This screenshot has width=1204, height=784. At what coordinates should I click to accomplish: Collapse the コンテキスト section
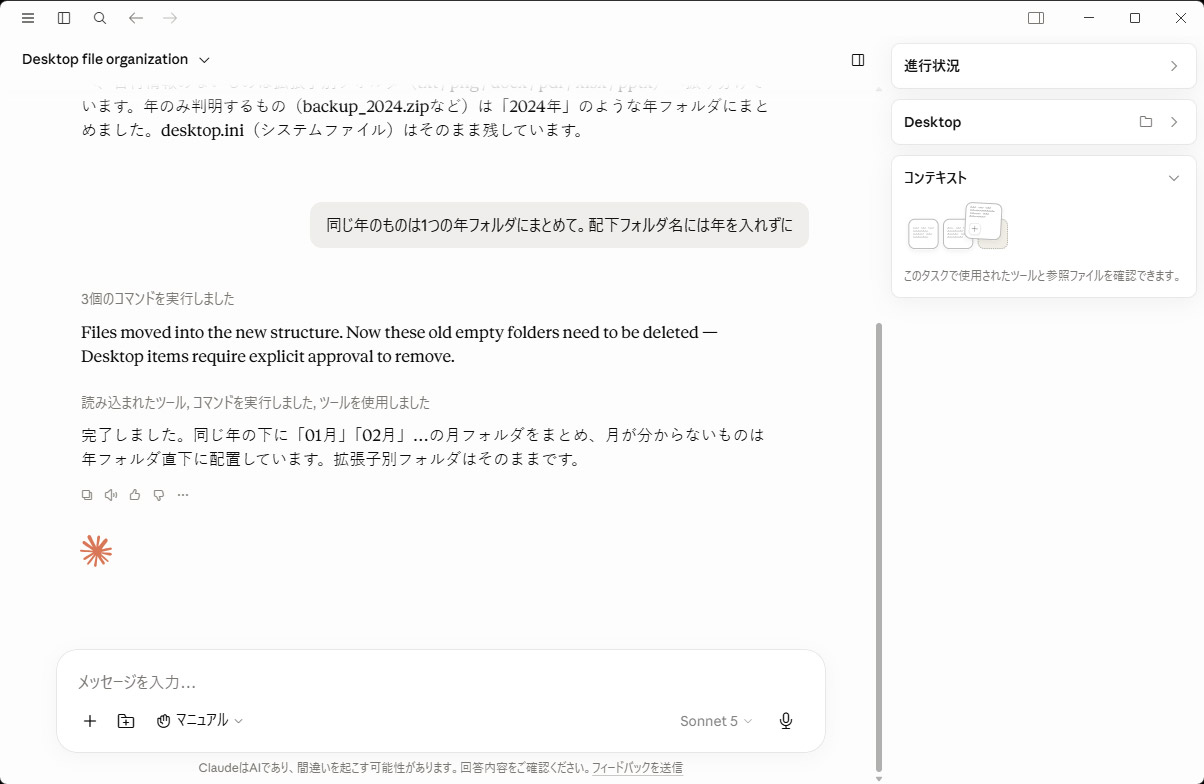coord(1174,178)
